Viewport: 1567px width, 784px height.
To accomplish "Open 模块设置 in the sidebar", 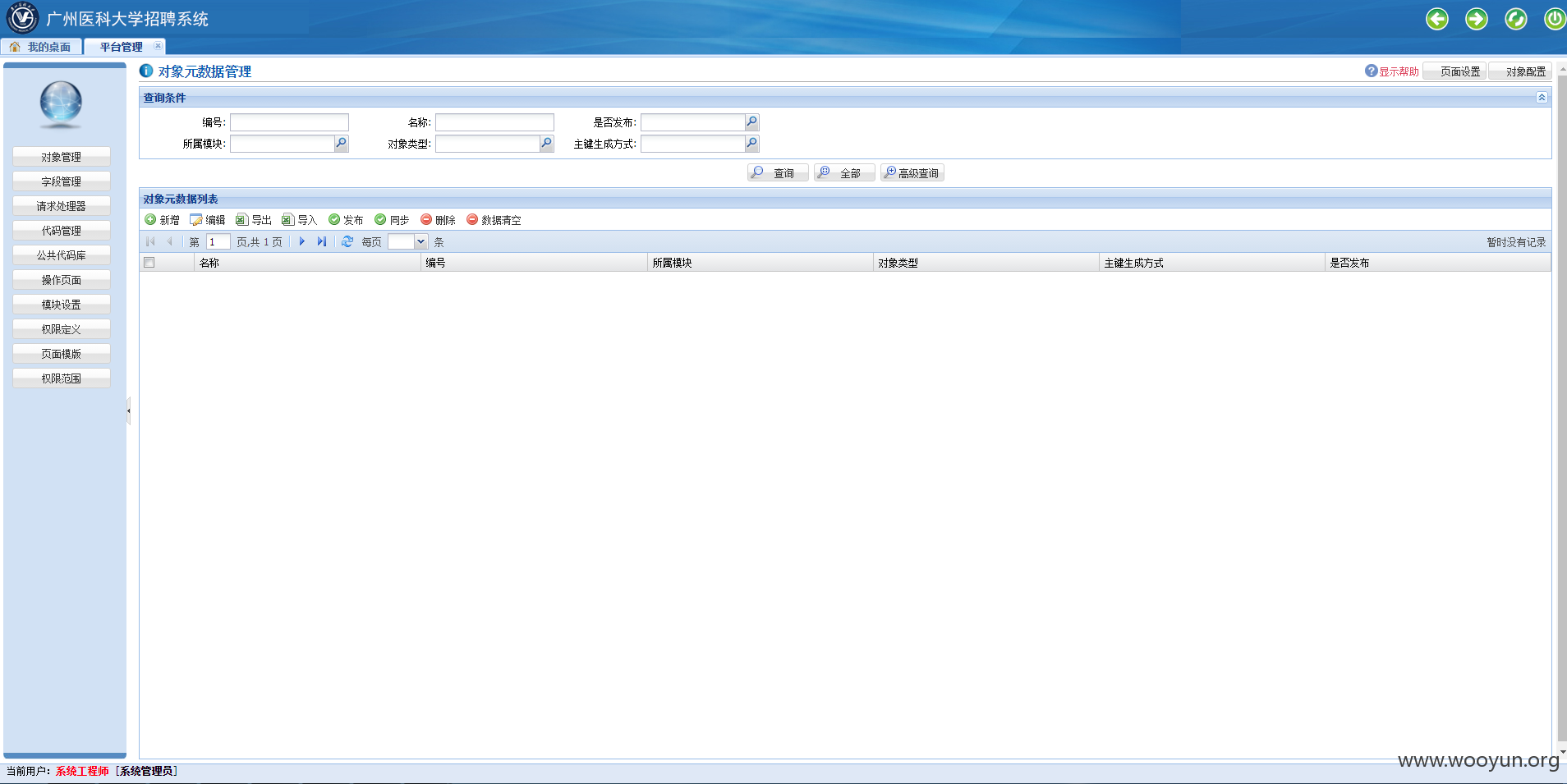I will 62,305.
